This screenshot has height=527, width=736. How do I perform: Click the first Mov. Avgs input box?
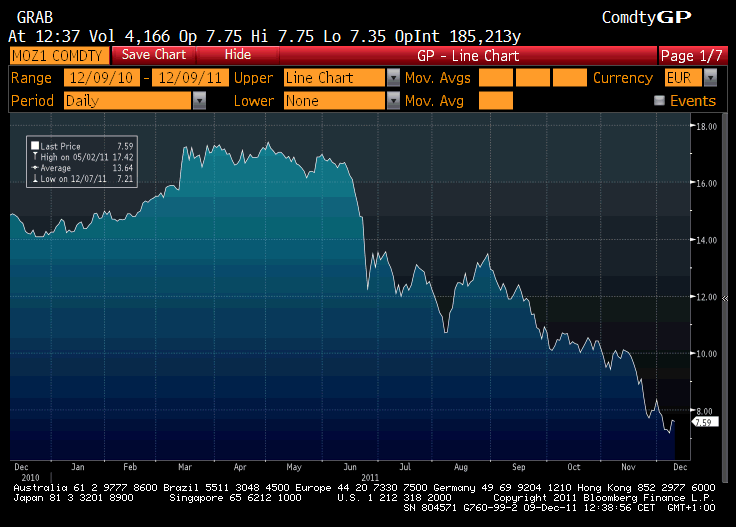(x=496, y=78)
